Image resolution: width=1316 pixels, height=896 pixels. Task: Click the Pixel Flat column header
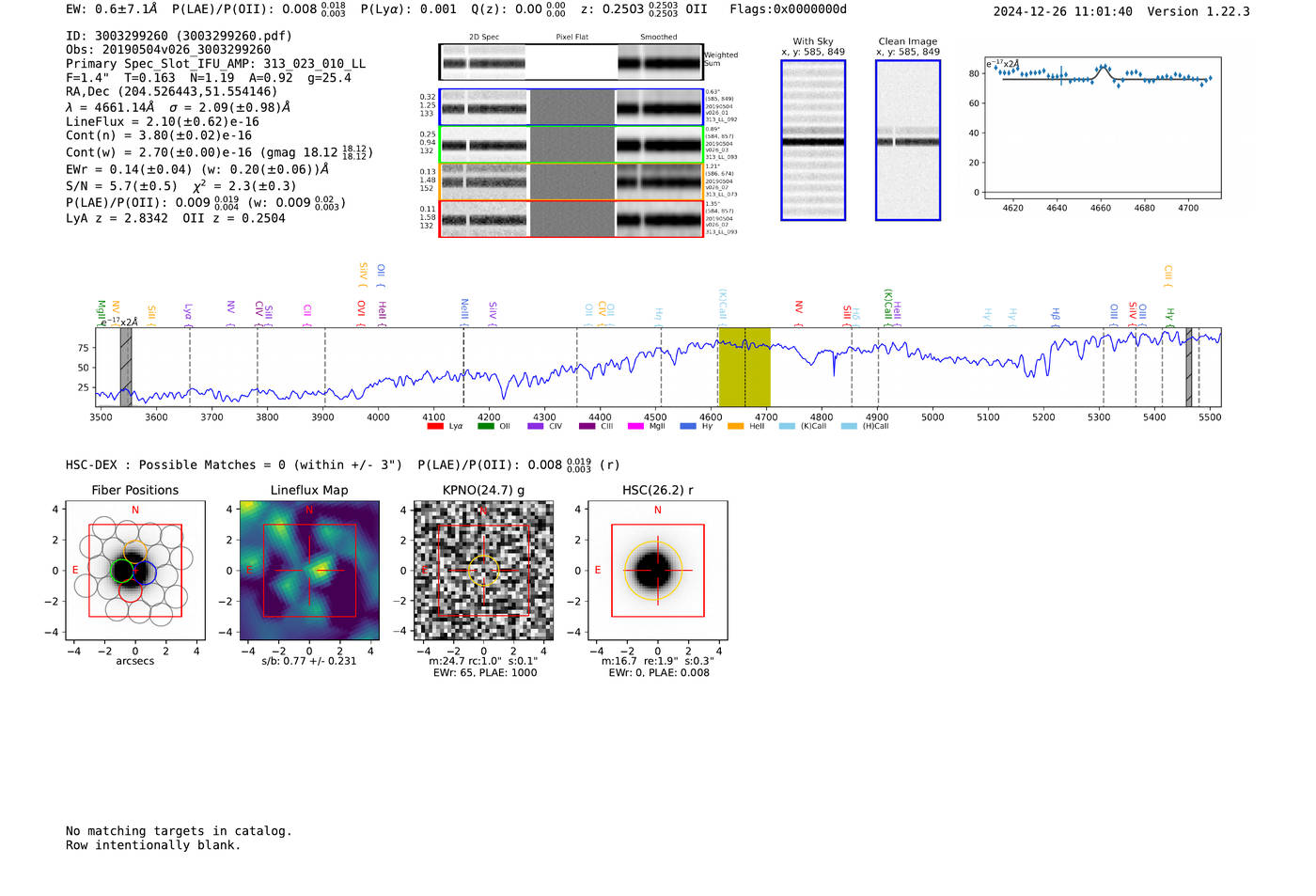tap(572, 38)
